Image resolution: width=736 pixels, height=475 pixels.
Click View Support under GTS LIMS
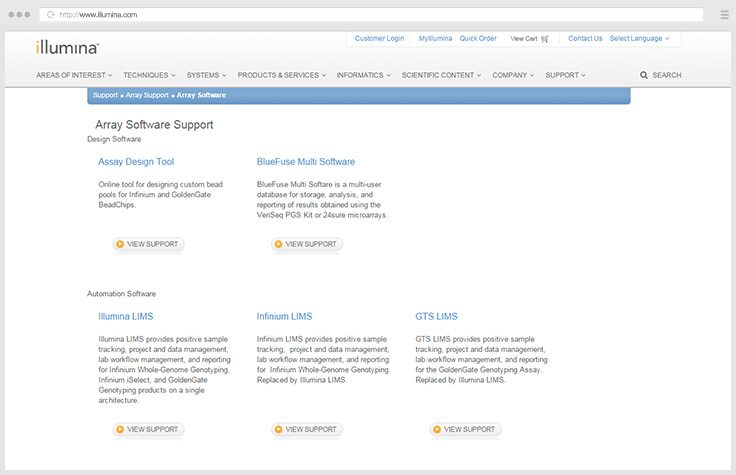pyautogui.click(x=465, y=429)
